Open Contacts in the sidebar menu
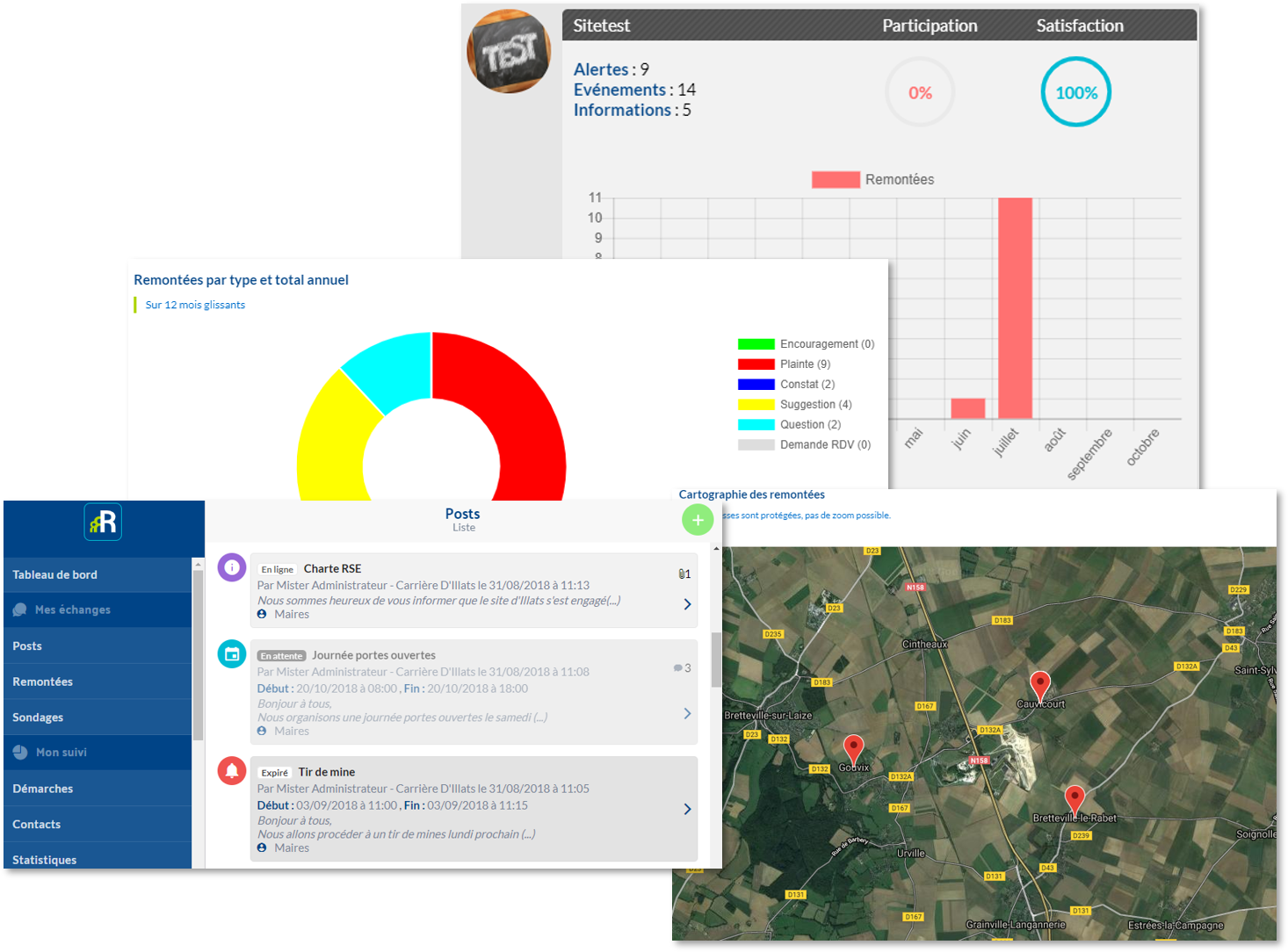Viewport: 1288px width, 952px height. coord(98,824)
